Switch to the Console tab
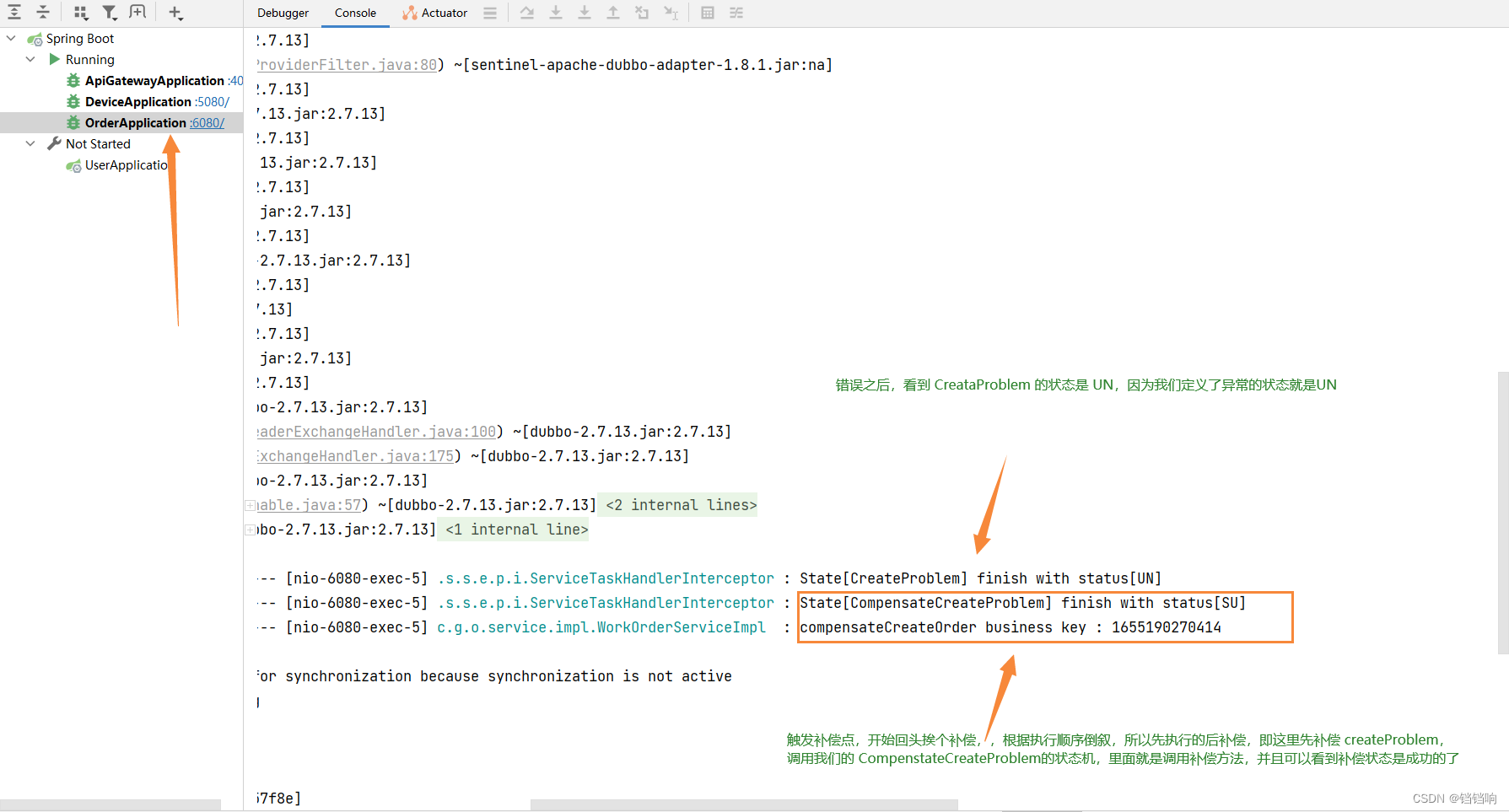 coord(355,13)
